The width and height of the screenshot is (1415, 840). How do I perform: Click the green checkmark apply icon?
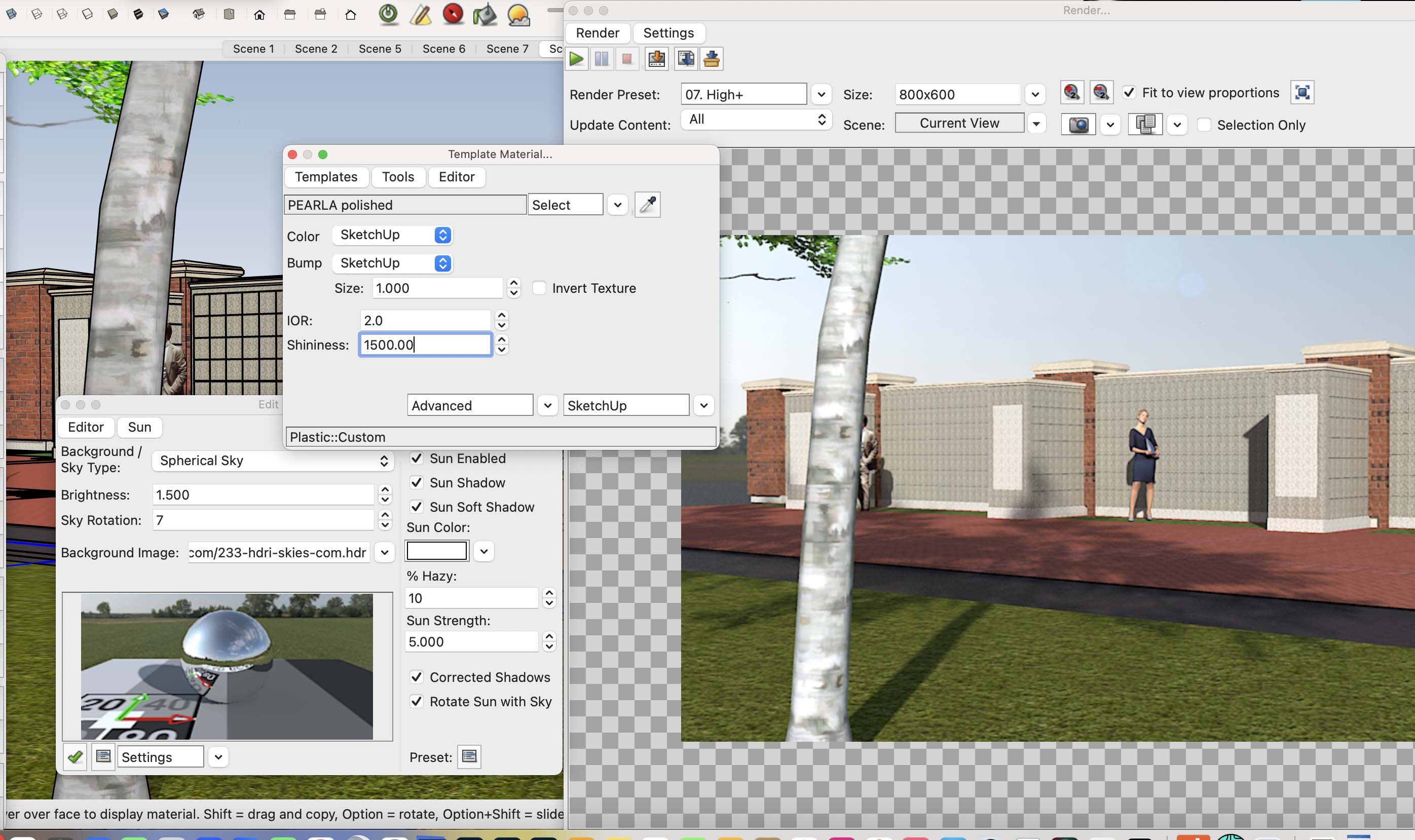75,757
